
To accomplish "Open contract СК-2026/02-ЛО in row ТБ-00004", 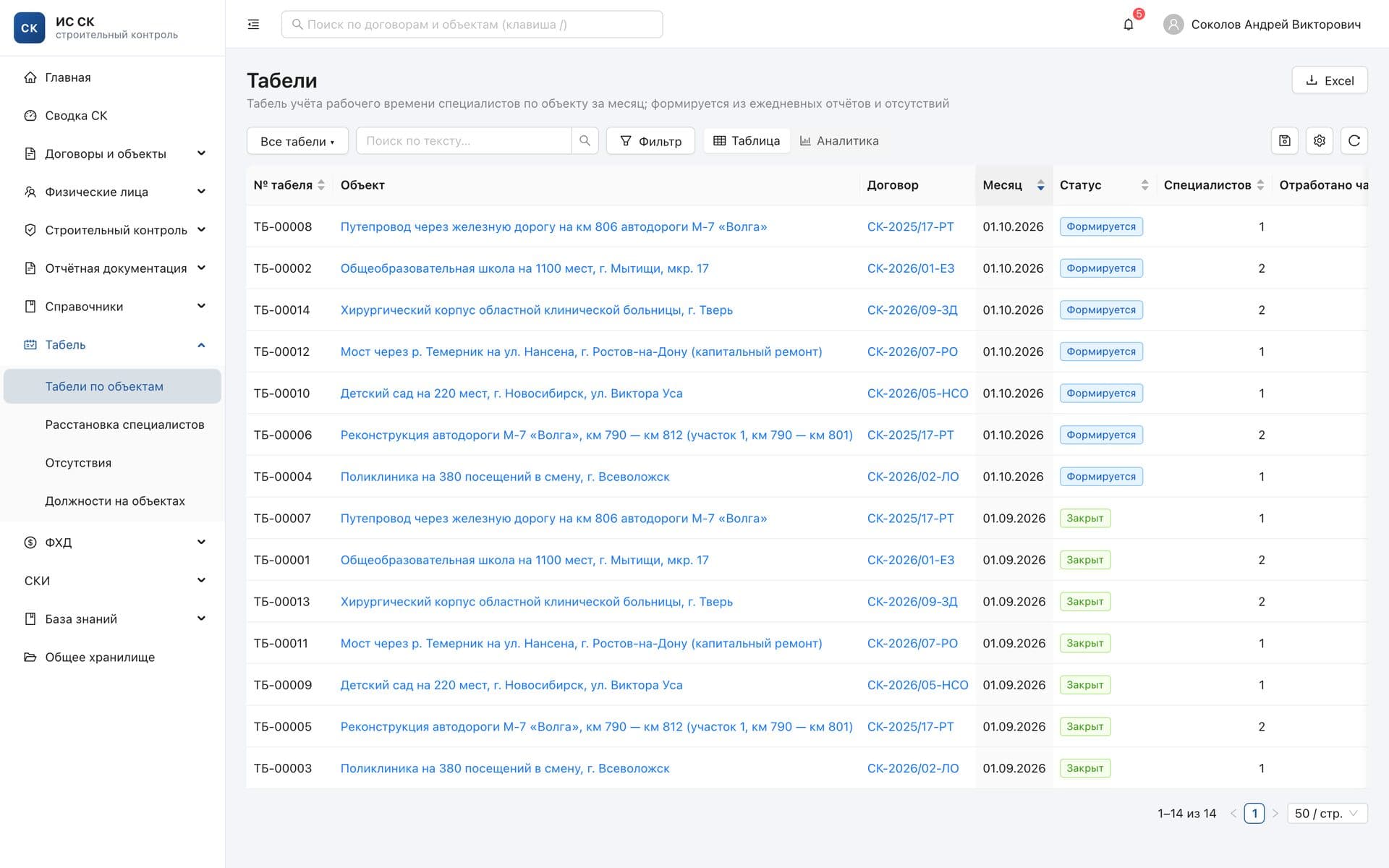I will pos(913,477).
